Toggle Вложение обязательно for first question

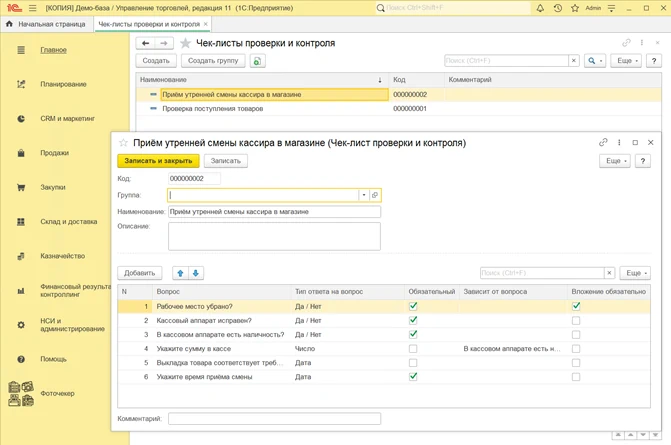[x=576, y=307]
